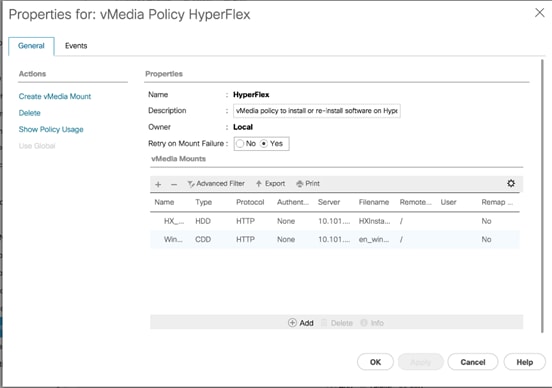Open Show Policy Usage link
552x388 pixels.
[x=51, y=129]
